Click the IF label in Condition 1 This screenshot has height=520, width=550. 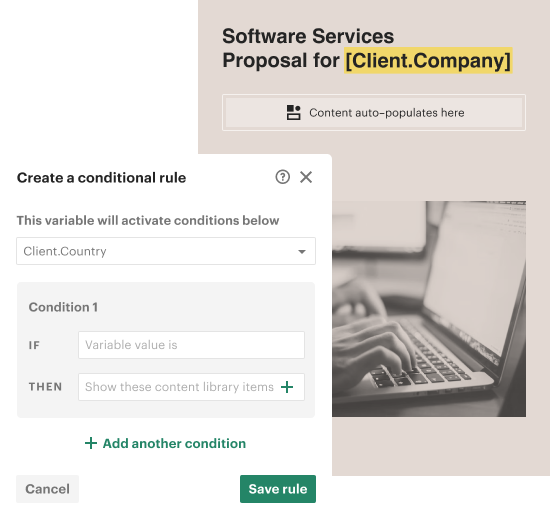(34, 345)
